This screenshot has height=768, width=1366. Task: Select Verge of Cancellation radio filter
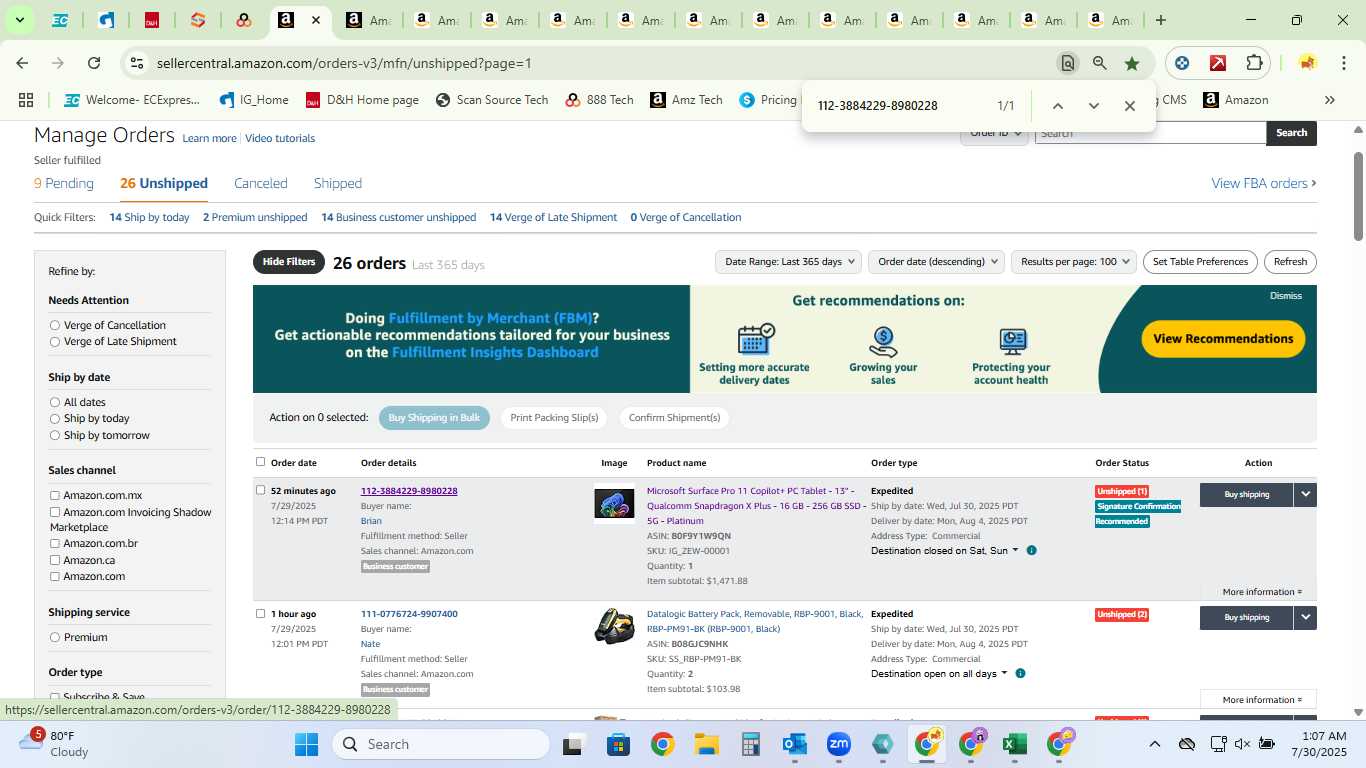tap(55, 325)
